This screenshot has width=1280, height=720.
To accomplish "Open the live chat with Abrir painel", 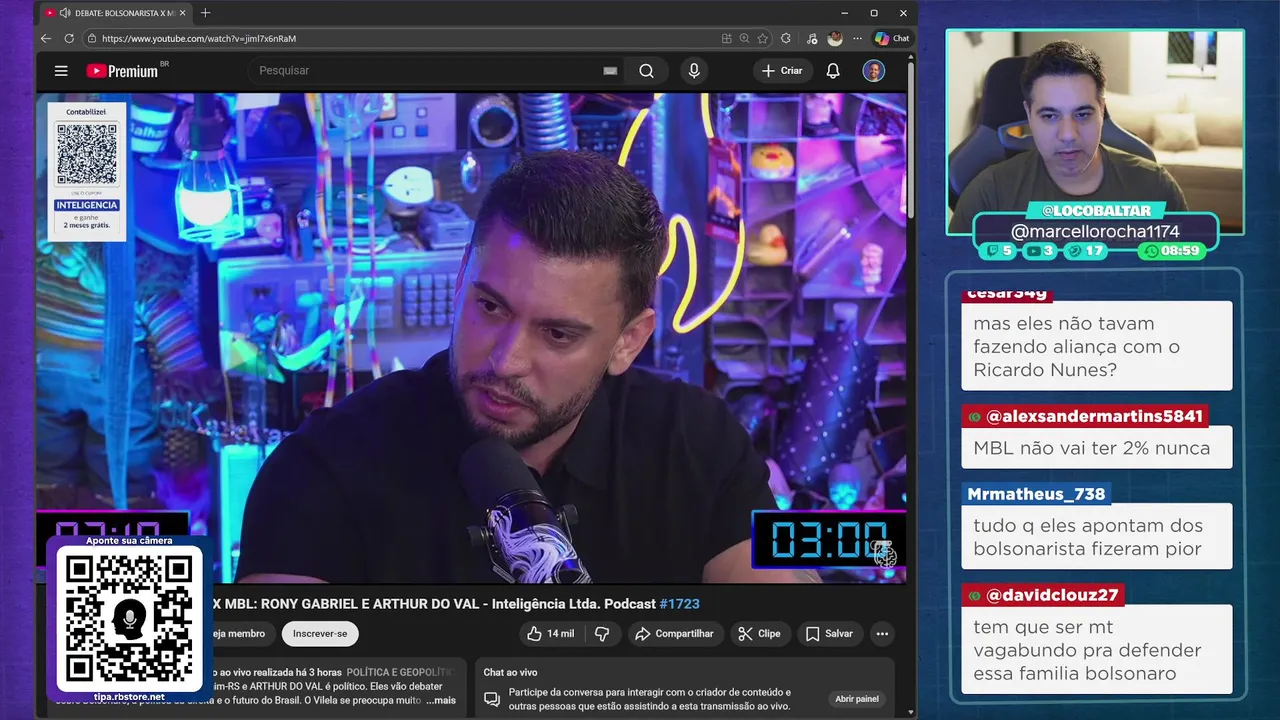I will pyautogui.click(x=857, y=699).
